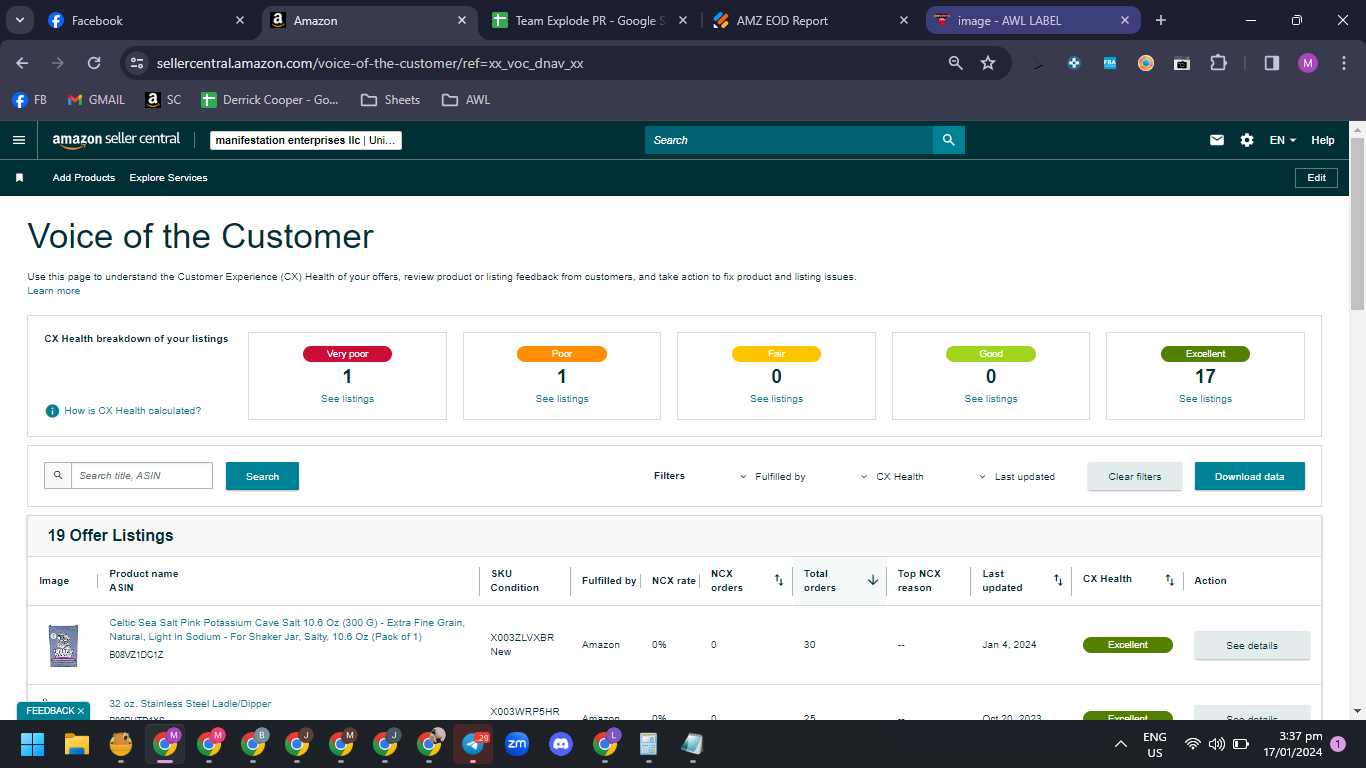Image resolution: width=1366 pixels, height=768 pixels.
Task: Click the Chrome reload page icon
Action: [x=94, y=63]
